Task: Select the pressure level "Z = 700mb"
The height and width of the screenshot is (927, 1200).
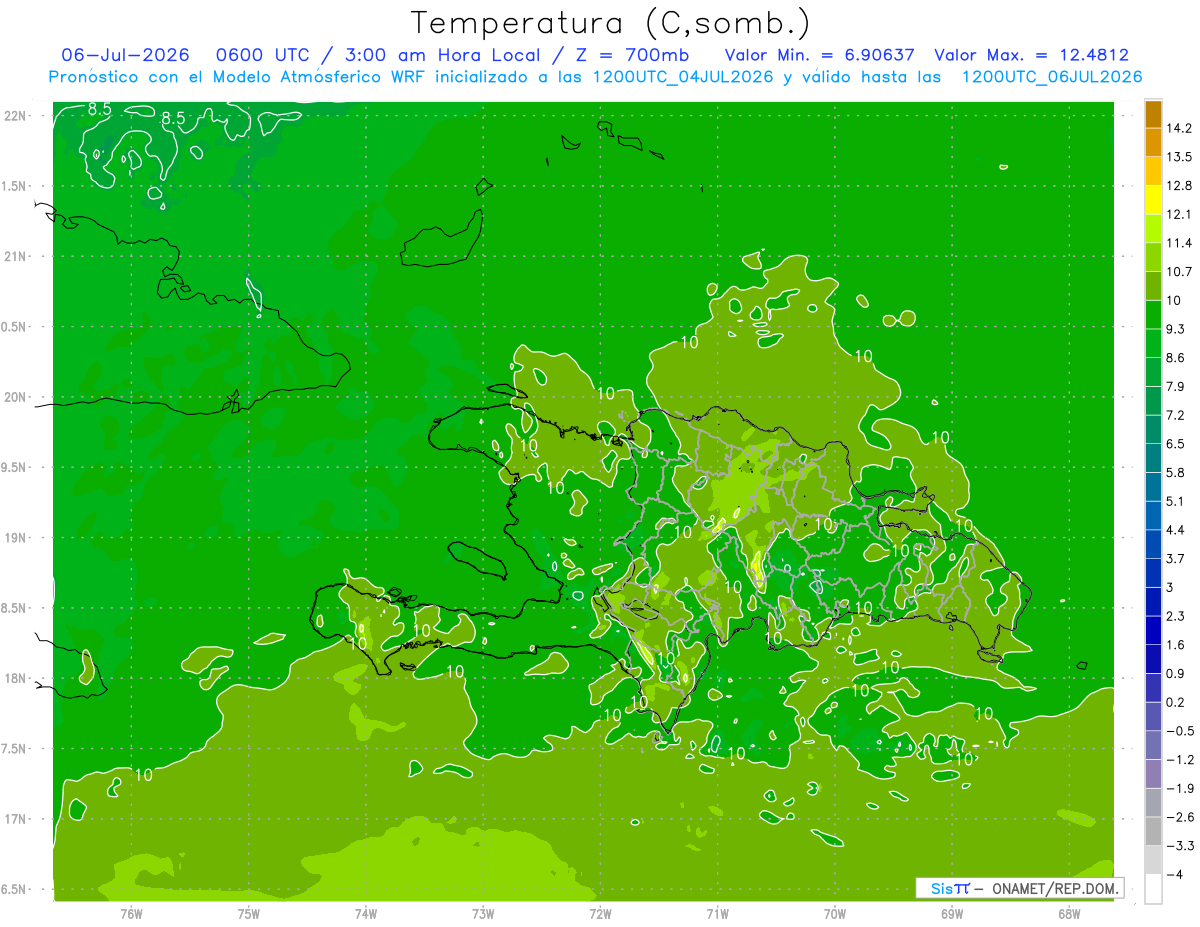Action: click(x=634, y=55)
